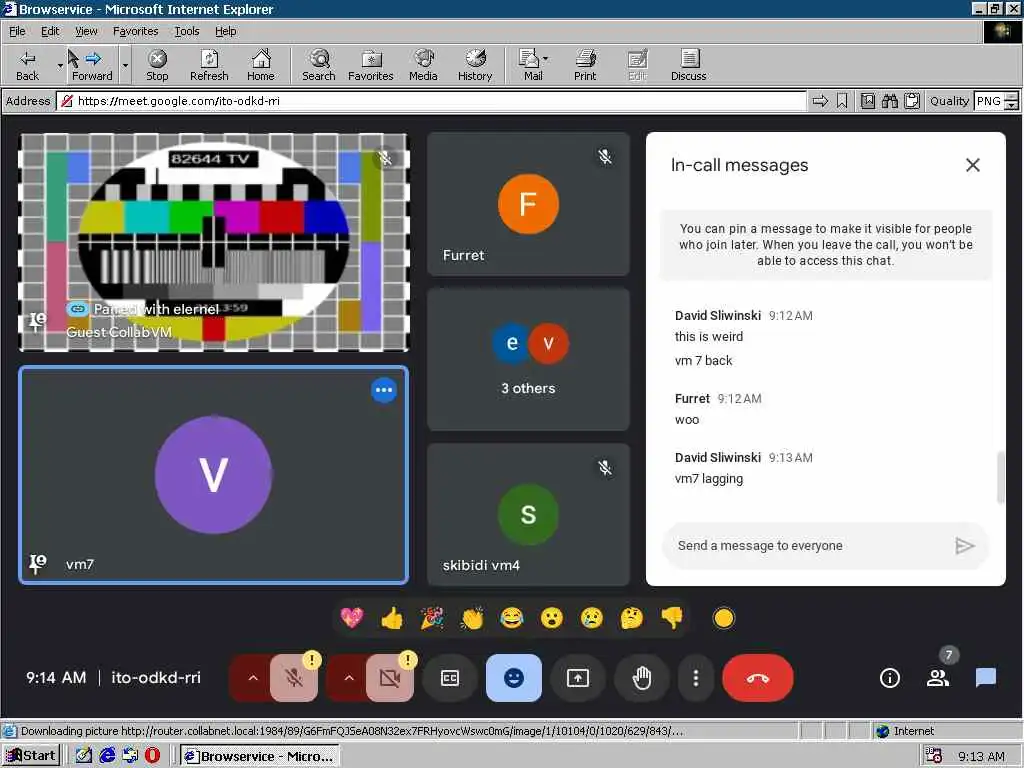1024x768 pixels.
Task: Open the Help menu
Action: (x=225, y=31)
